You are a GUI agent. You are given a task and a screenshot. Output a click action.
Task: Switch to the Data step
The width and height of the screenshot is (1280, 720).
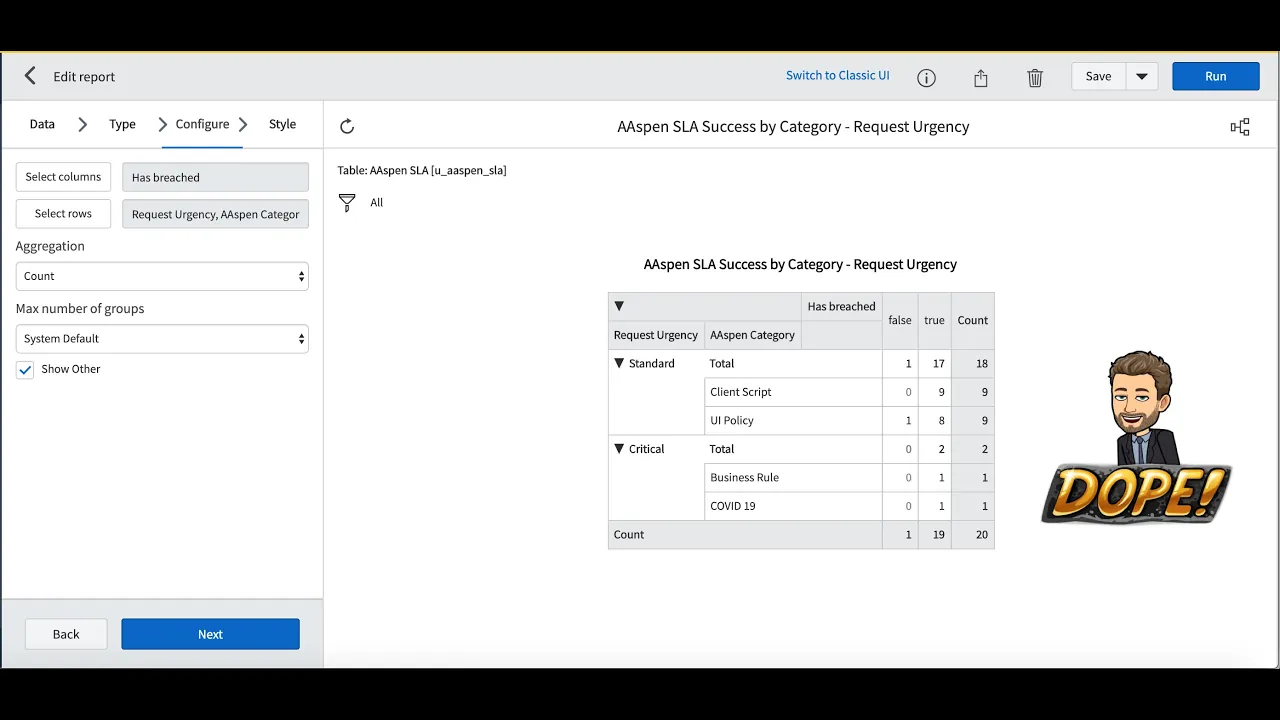click(42, 123)
